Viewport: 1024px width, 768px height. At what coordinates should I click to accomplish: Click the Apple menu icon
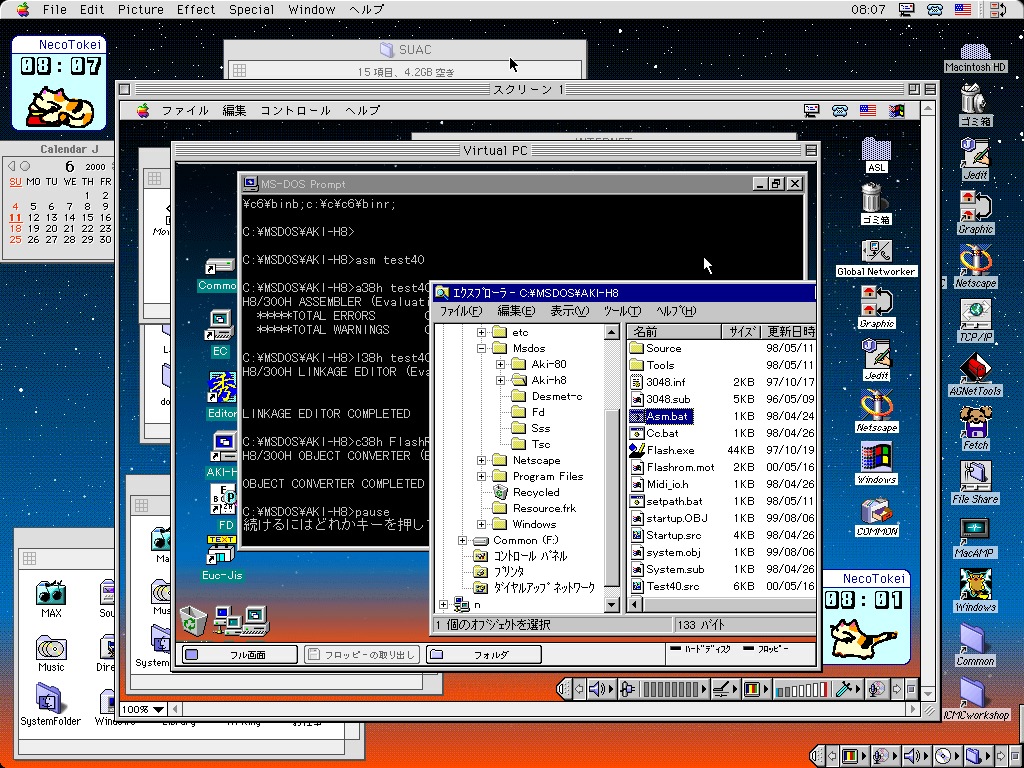pos(24,9)
